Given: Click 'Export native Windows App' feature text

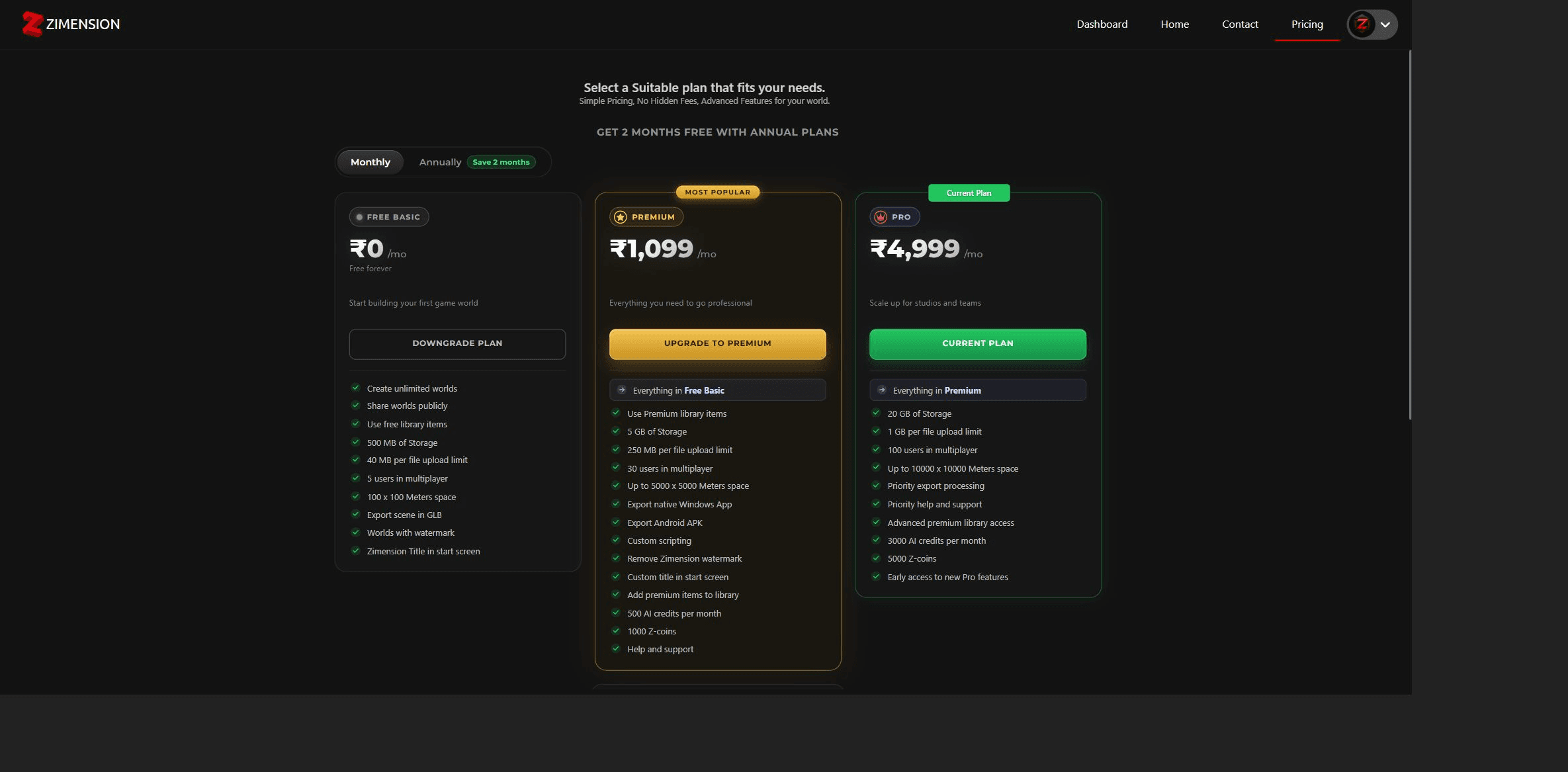Looking at the screenshot, I should [679, 505].
